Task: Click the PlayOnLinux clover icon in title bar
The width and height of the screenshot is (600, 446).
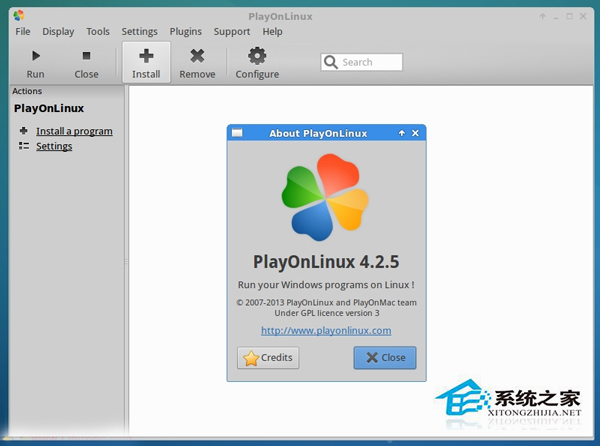Action: [x=19, y=16]
